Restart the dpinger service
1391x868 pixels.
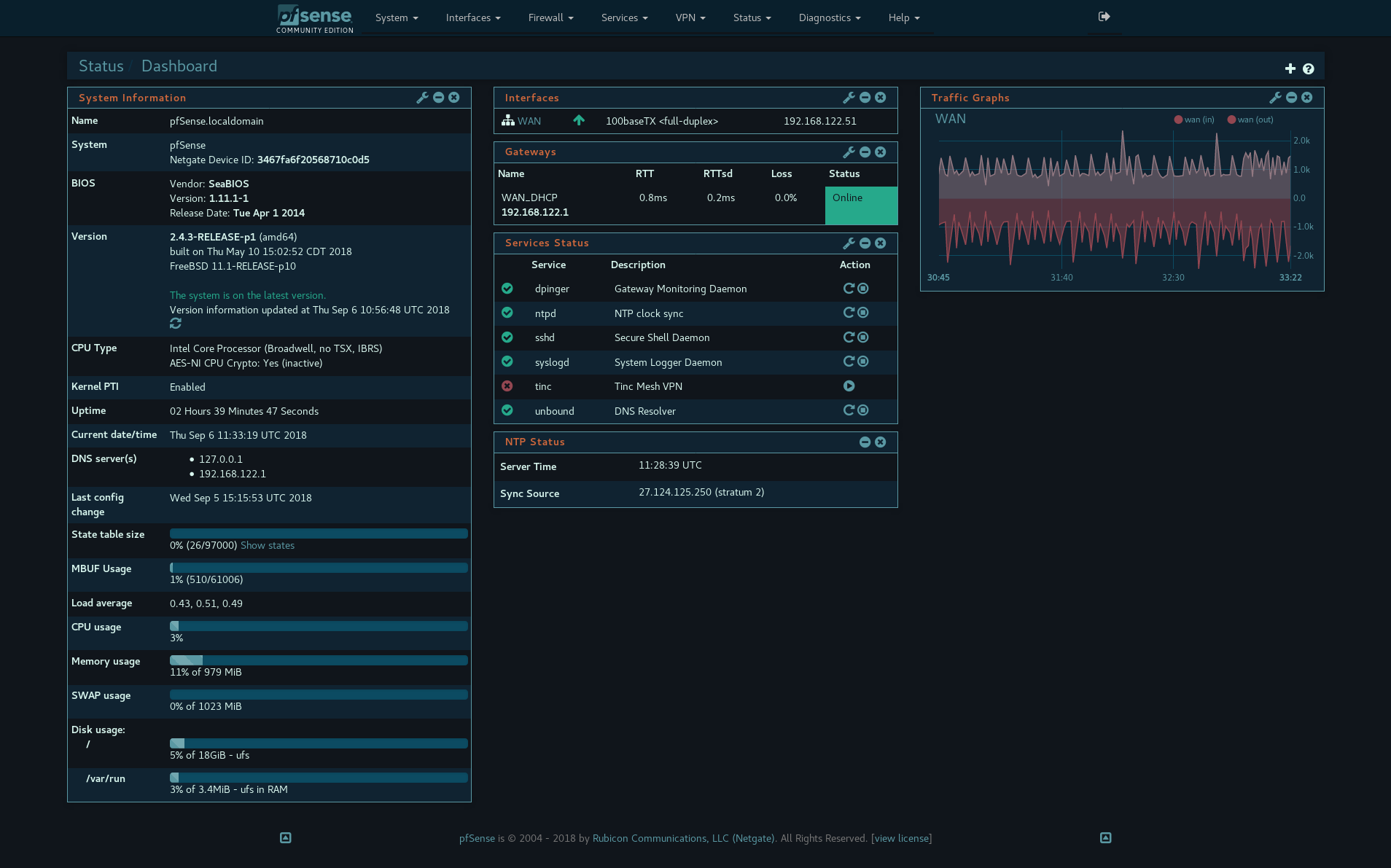[849, 289]
